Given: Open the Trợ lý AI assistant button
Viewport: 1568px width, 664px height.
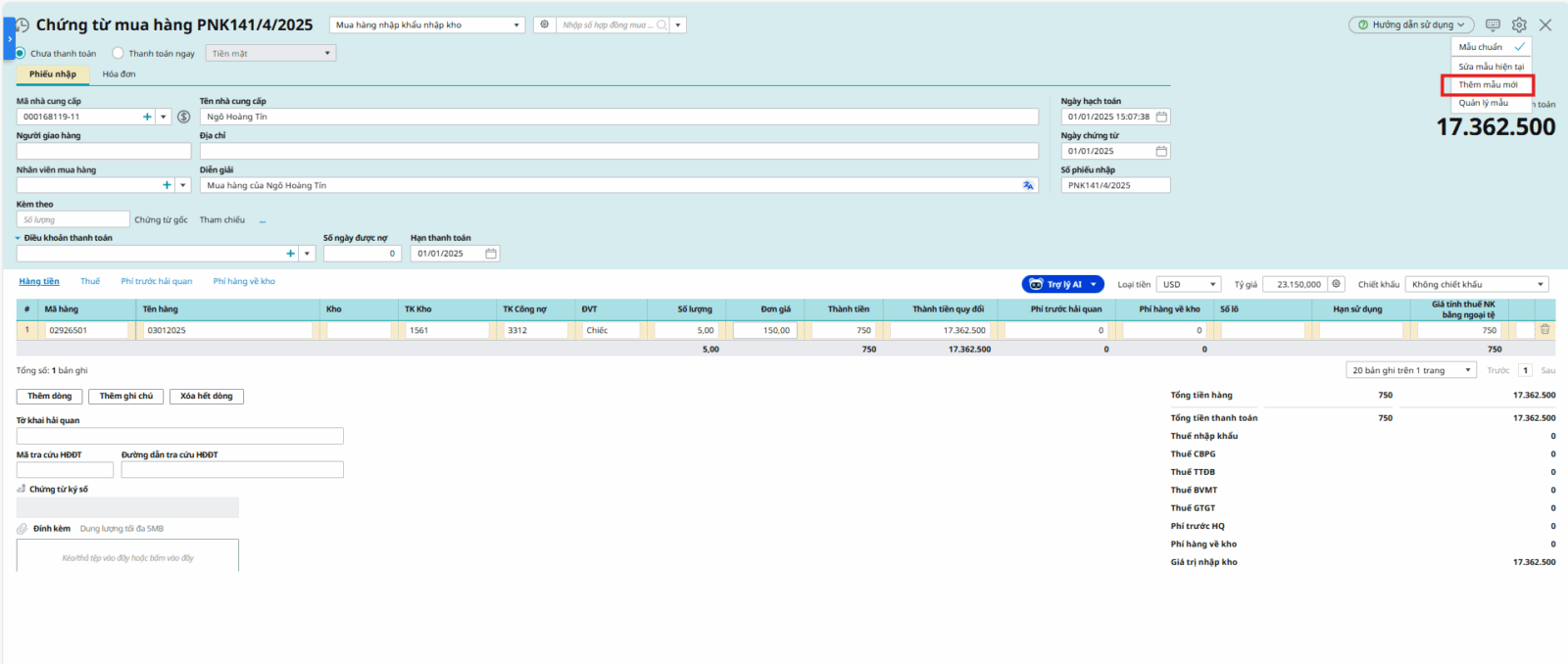Looking at the screenshot, I should [x=1063, y=284].
